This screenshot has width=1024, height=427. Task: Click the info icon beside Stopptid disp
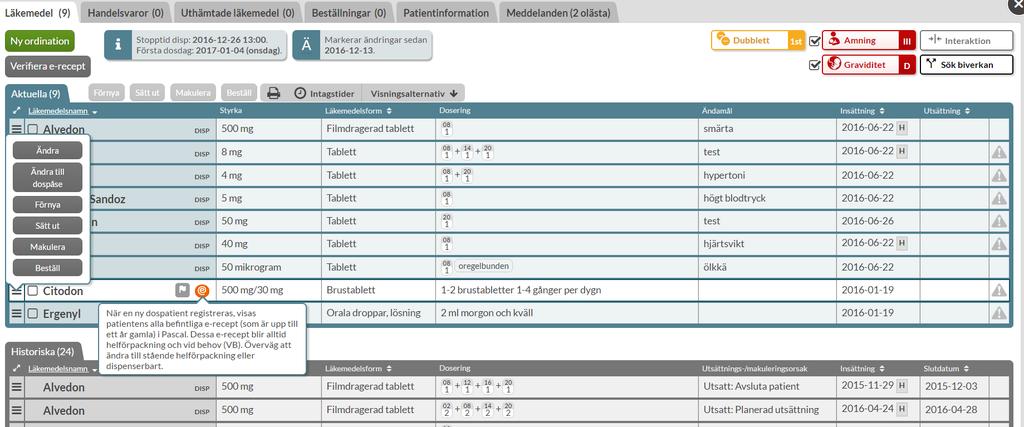tap(118, 44)
